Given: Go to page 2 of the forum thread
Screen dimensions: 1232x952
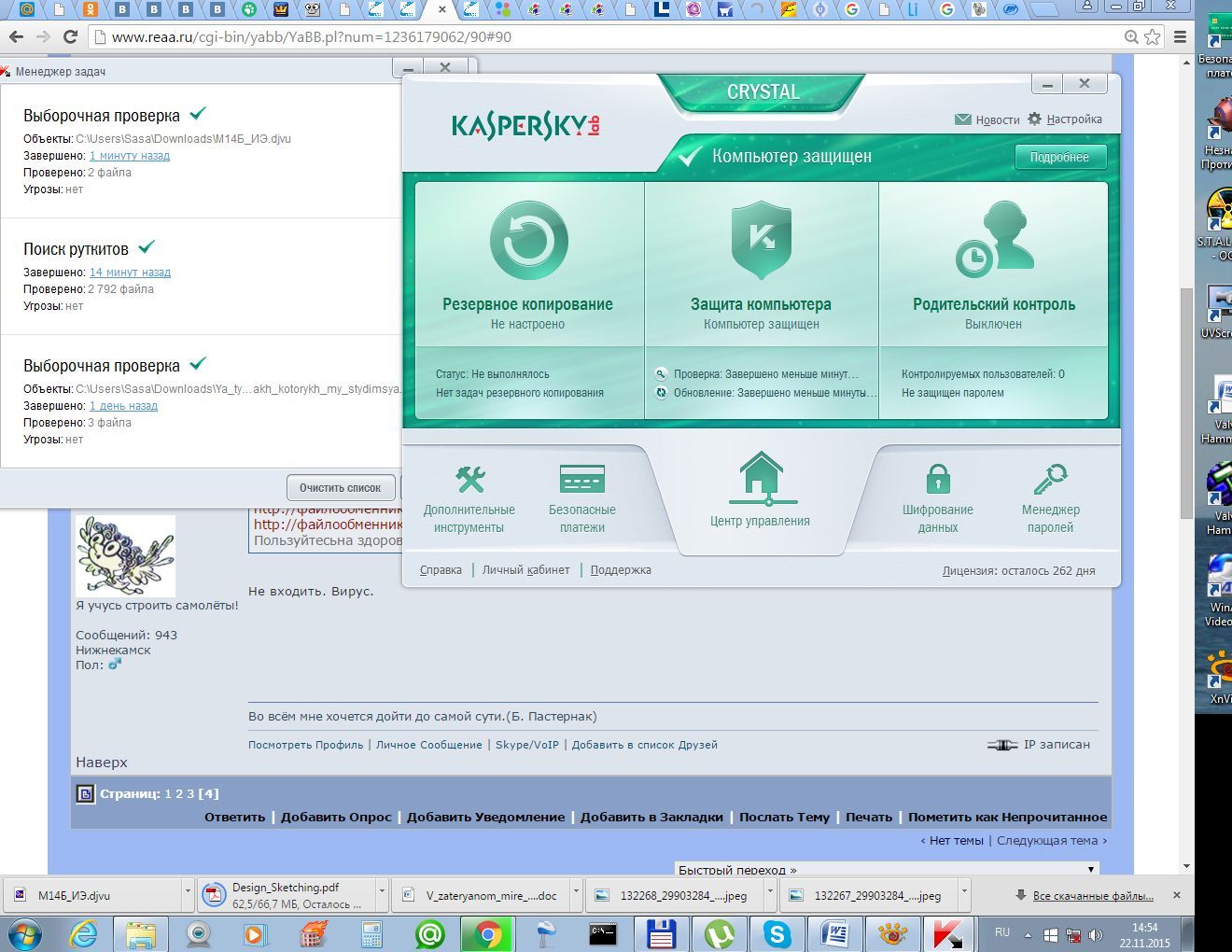Looking at the screenshot, I should point(179,793).
